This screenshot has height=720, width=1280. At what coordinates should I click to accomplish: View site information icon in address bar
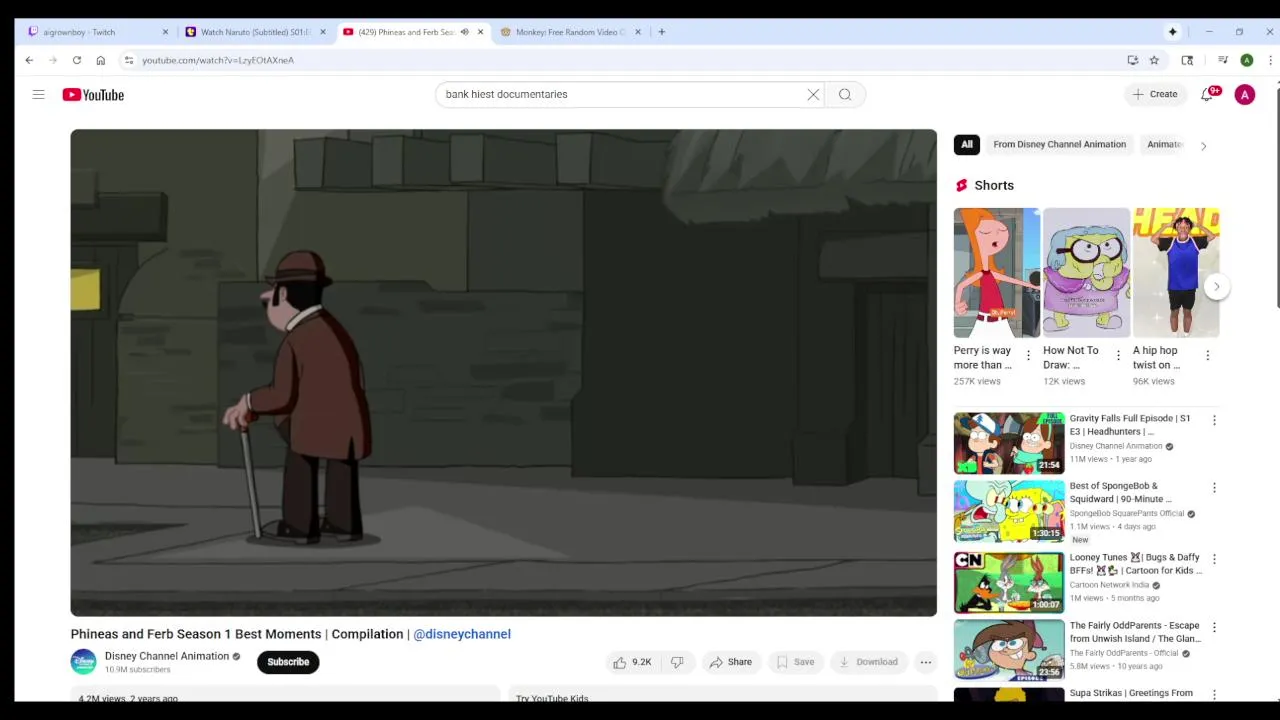click(128, 60)
